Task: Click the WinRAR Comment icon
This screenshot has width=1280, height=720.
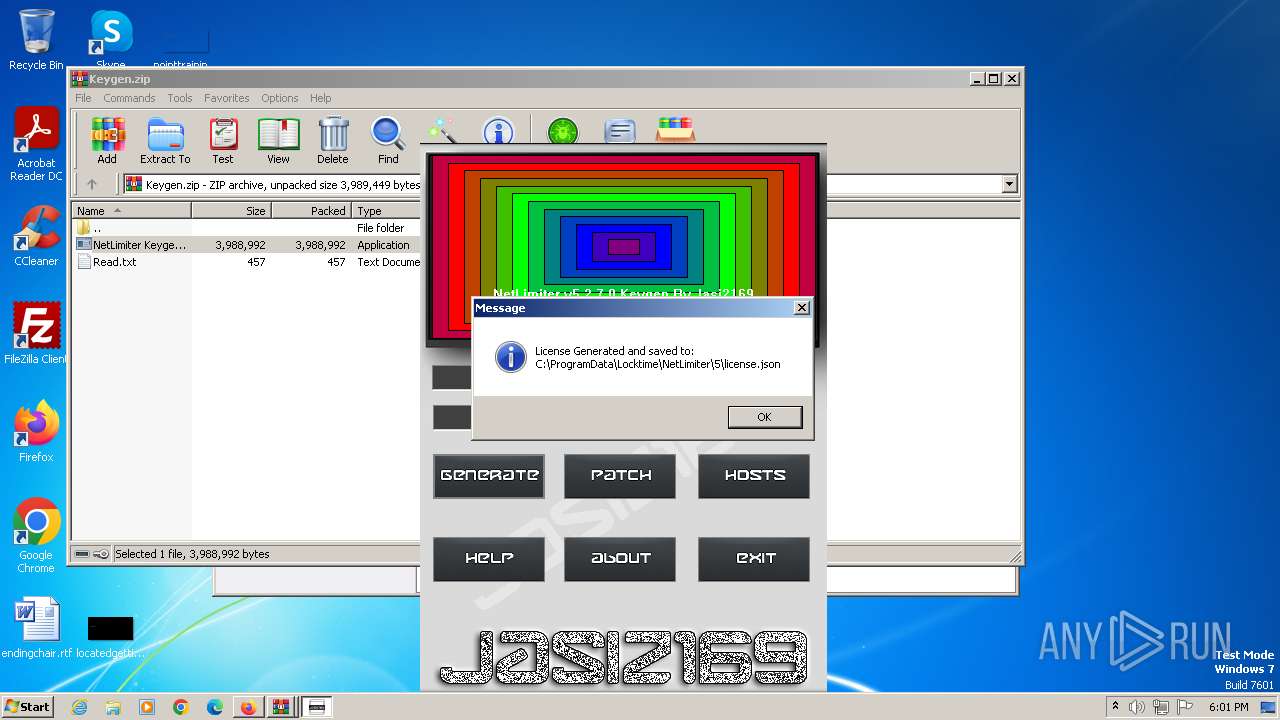Action: [620, 132]
